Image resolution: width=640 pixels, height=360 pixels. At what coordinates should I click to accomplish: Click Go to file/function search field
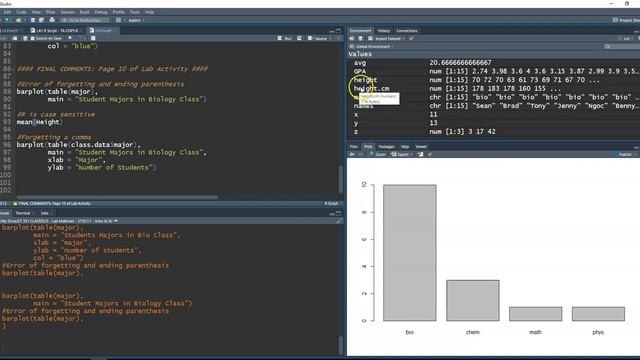[x=85, y=20]
